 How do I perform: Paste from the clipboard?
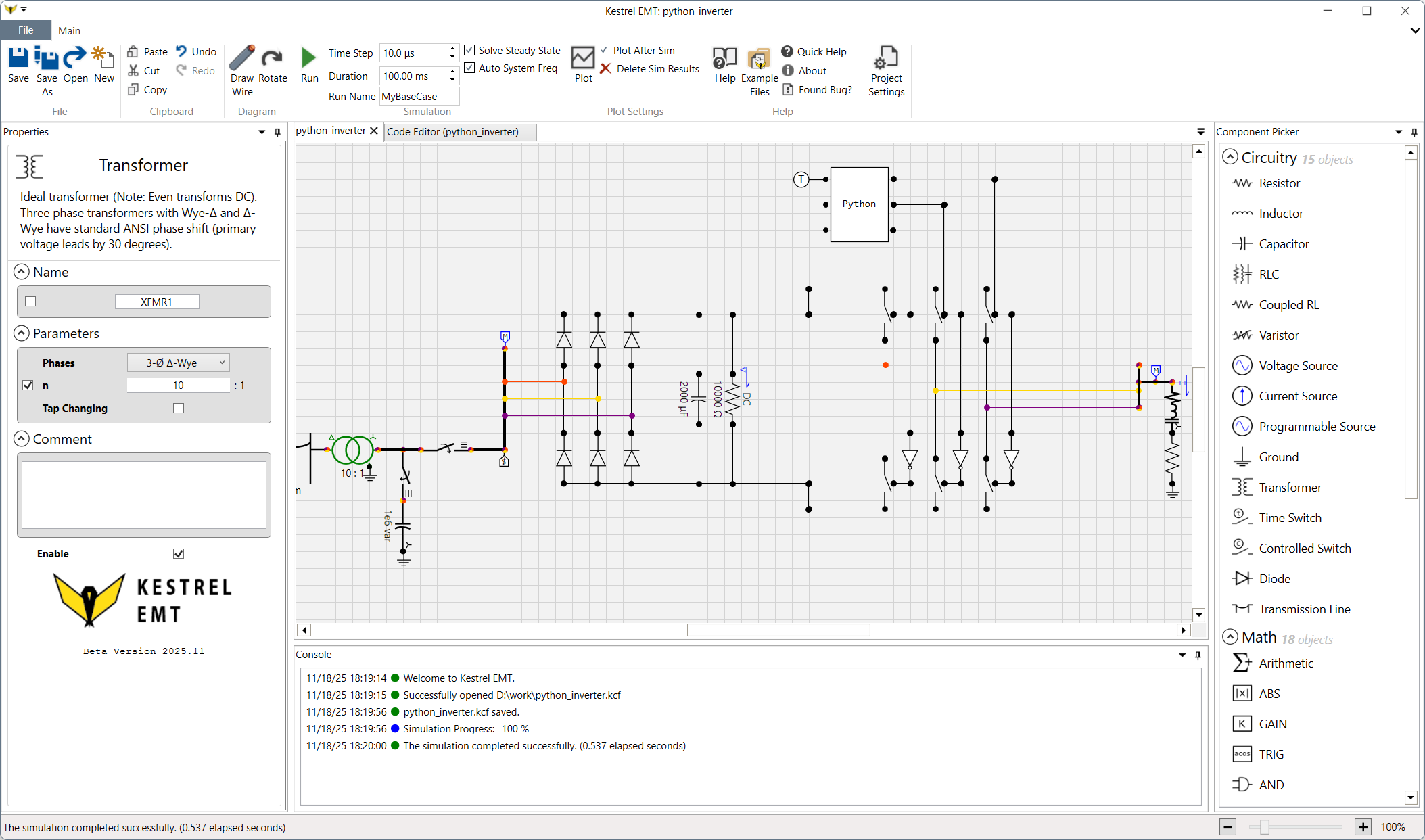tap(147, 52)
